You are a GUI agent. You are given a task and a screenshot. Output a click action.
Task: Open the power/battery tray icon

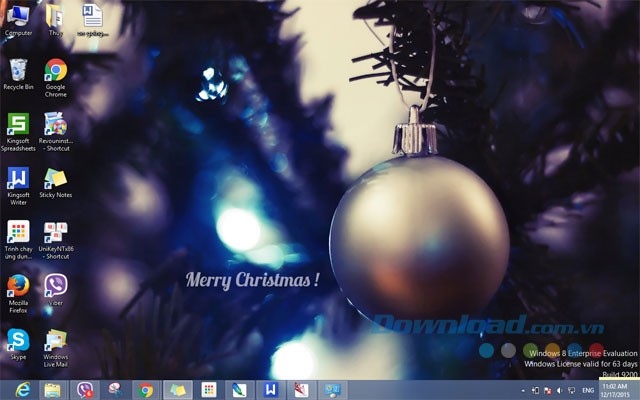536,391
